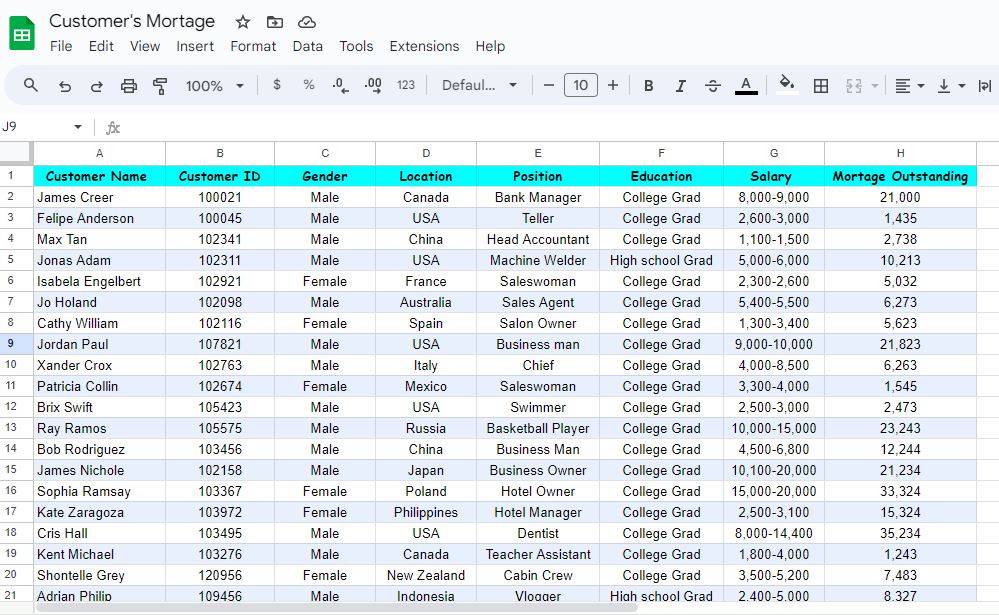Viewport: 999px width, 615px height.
Task: Open the View menu
Action: 145,47
